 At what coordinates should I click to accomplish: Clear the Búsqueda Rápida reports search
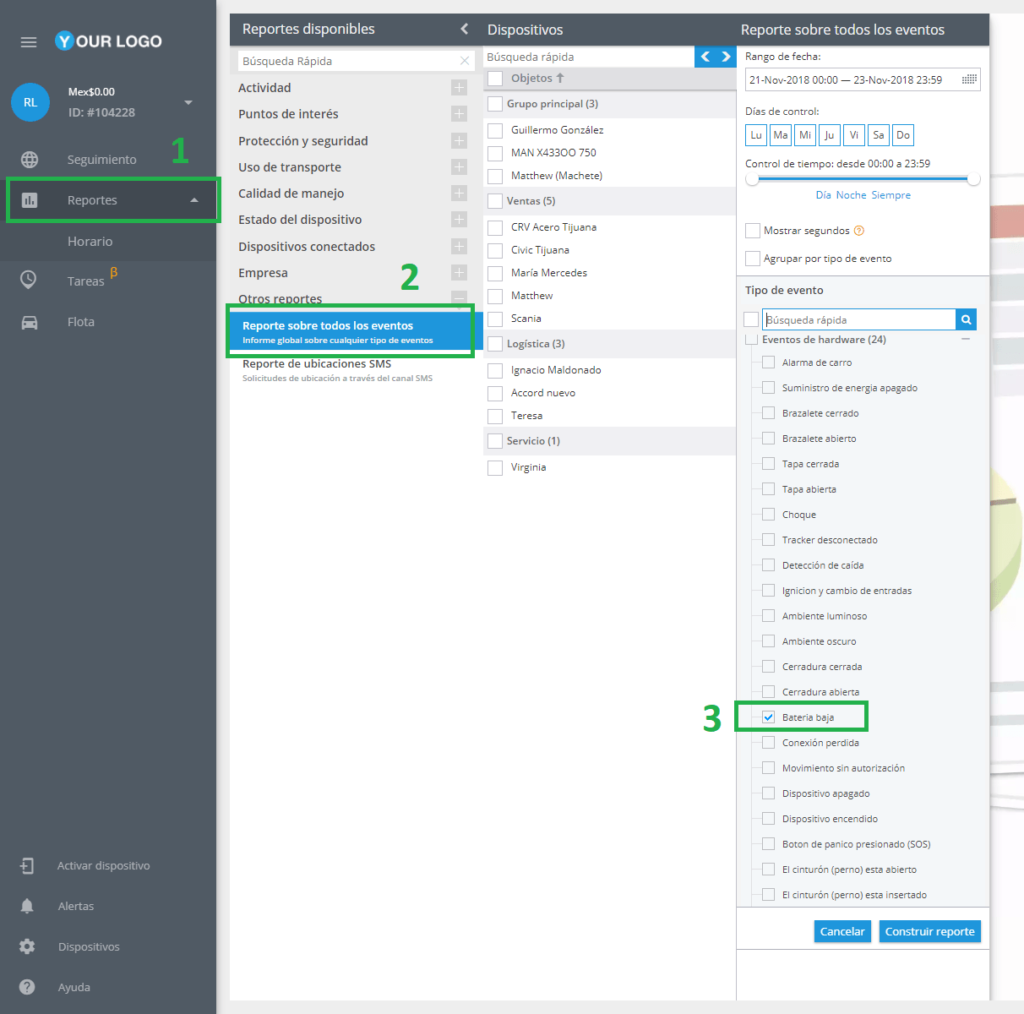click(464, 61)
